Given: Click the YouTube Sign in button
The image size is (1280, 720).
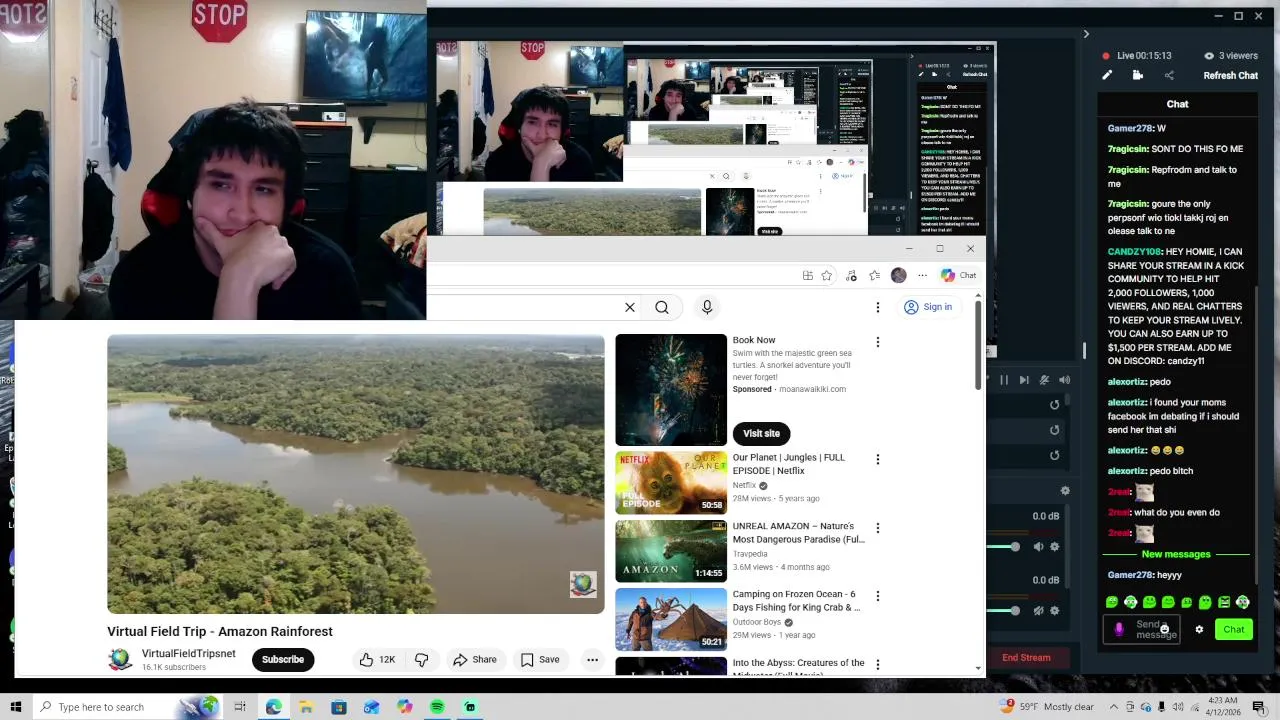Looking at the screenshot, I should click(928, 307).
